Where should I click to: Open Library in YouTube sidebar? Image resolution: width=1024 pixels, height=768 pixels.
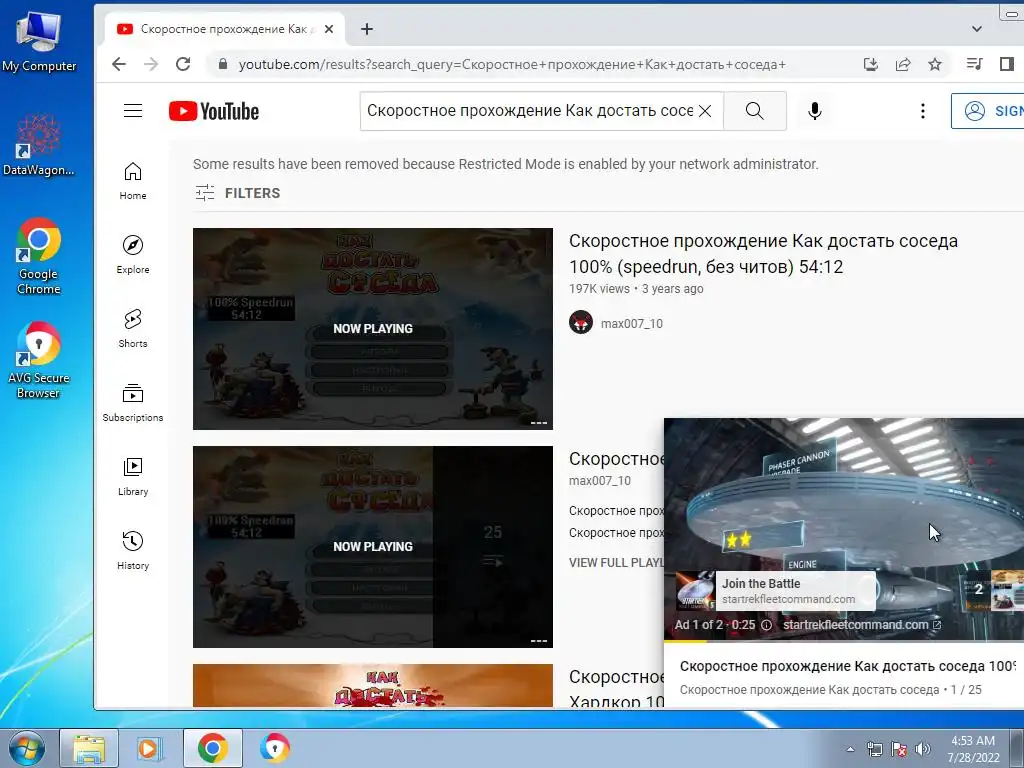(x=133, y=477)
